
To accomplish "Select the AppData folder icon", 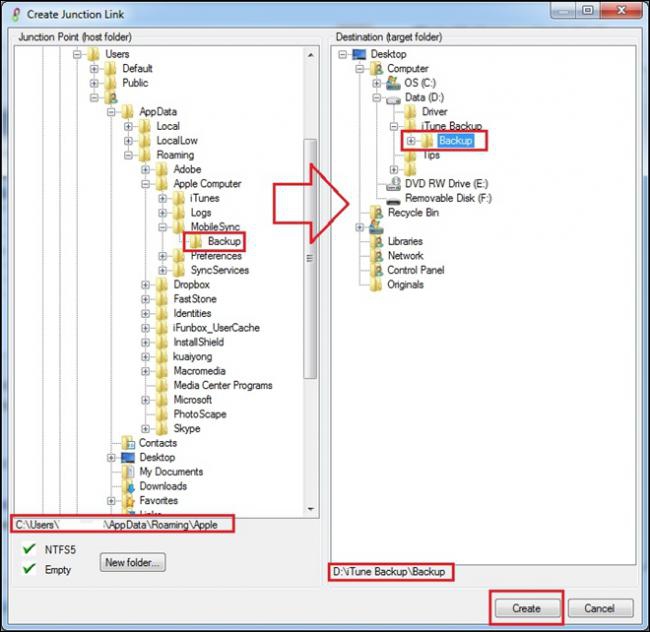I will 128,111.
